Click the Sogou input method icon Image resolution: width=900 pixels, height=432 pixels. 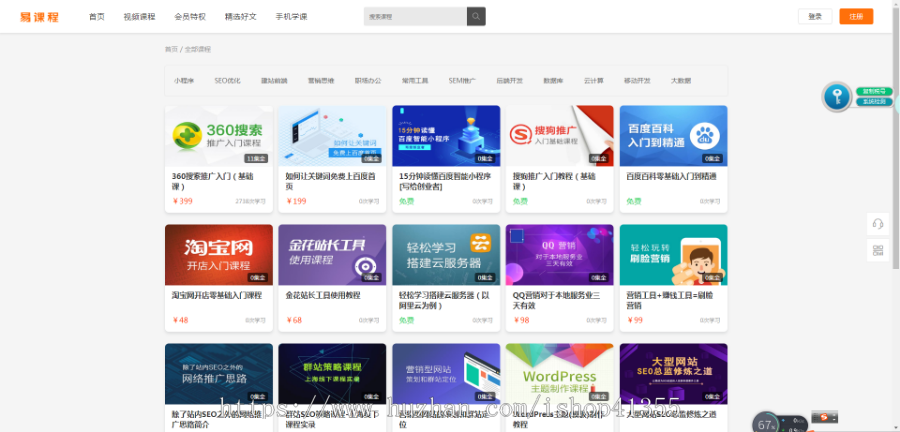point(824,417)
